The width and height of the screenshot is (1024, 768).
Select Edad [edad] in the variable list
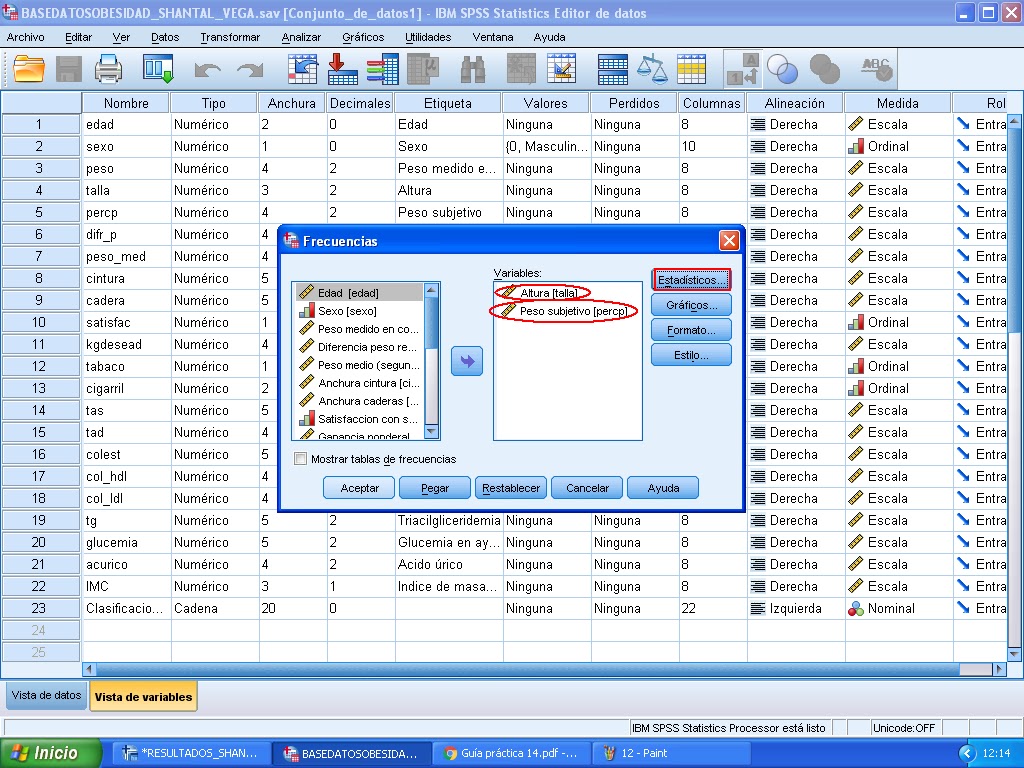click(x=358, y=293)
